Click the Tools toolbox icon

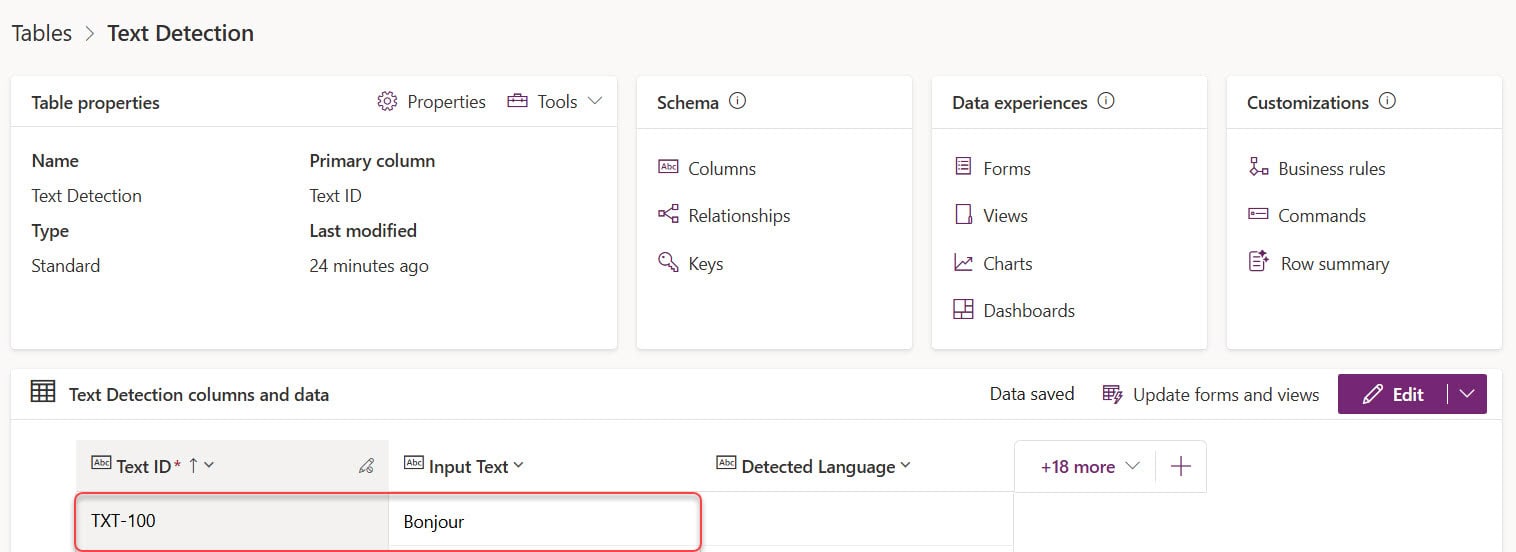[x=517, y=101]
